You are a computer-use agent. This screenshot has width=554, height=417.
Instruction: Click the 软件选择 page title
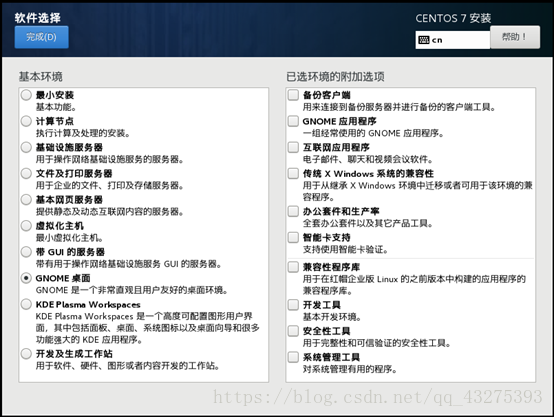click(x=37, y=18)
